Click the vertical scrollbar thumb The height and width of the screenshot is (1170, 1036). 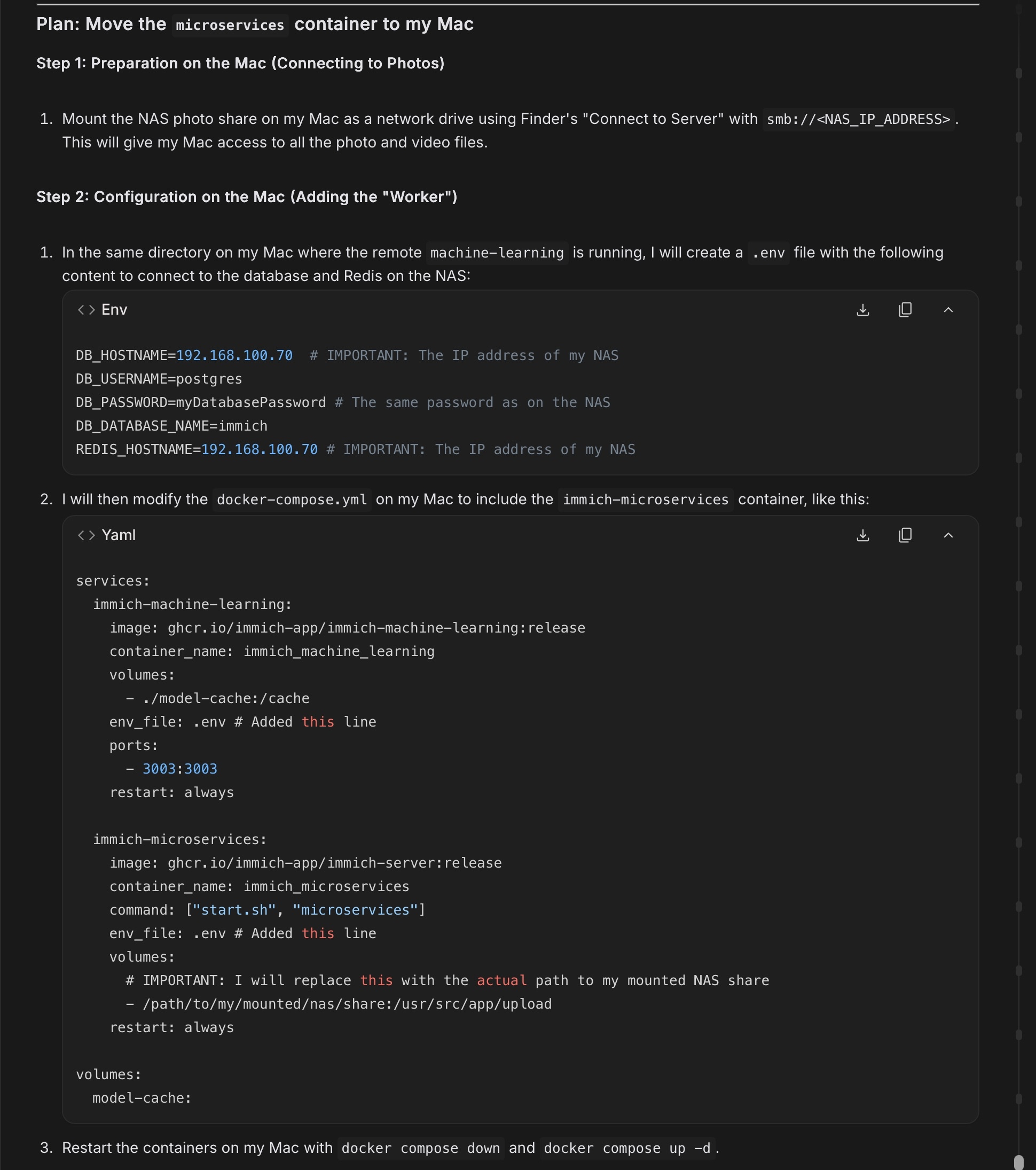[1018, 1162]
